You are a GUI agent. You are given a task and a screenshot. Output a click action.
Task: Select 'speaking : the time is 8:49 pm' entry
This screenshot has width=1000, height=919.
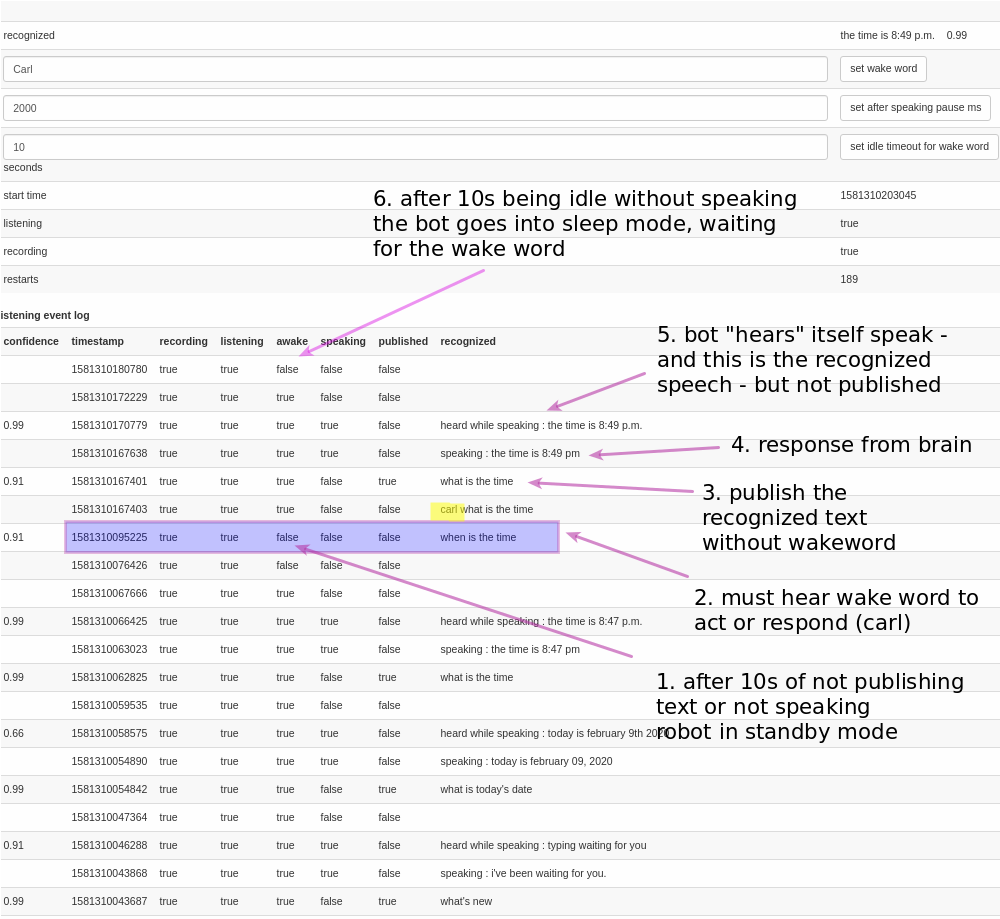pyautogui.click(x=510, y=453)
